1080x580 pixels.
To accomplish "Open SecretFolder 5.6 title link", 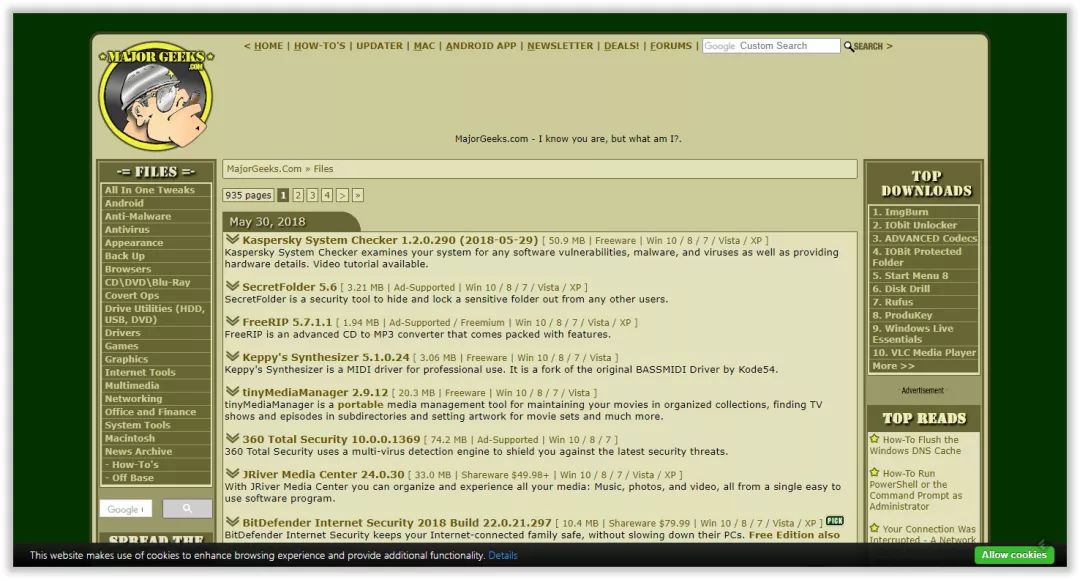I will [x=289, y=287].
